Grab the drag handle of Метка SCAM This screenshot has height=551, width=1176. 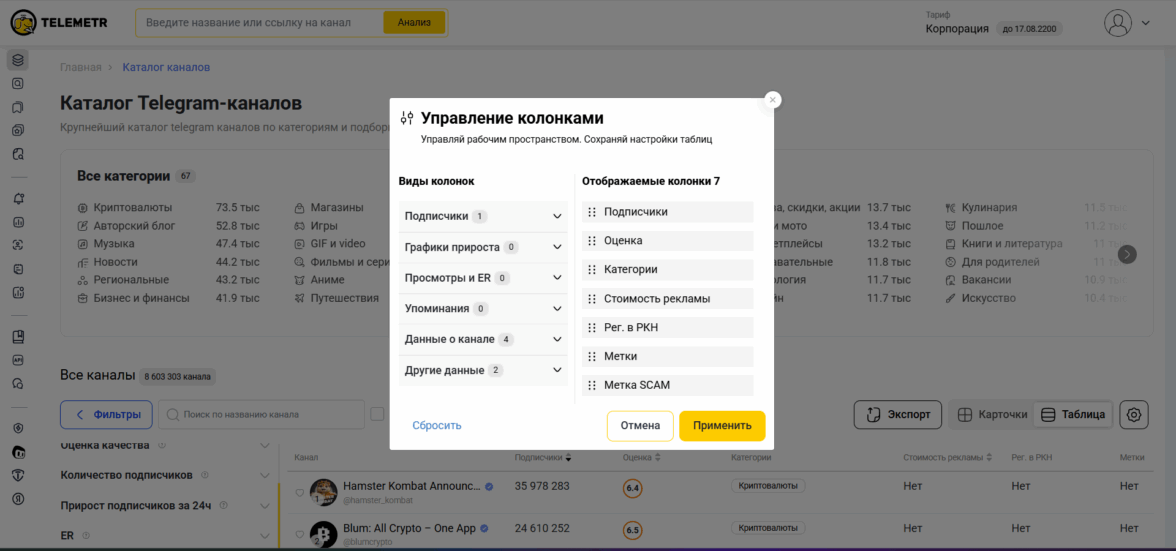pyautogui.click(x=592, y=385)
